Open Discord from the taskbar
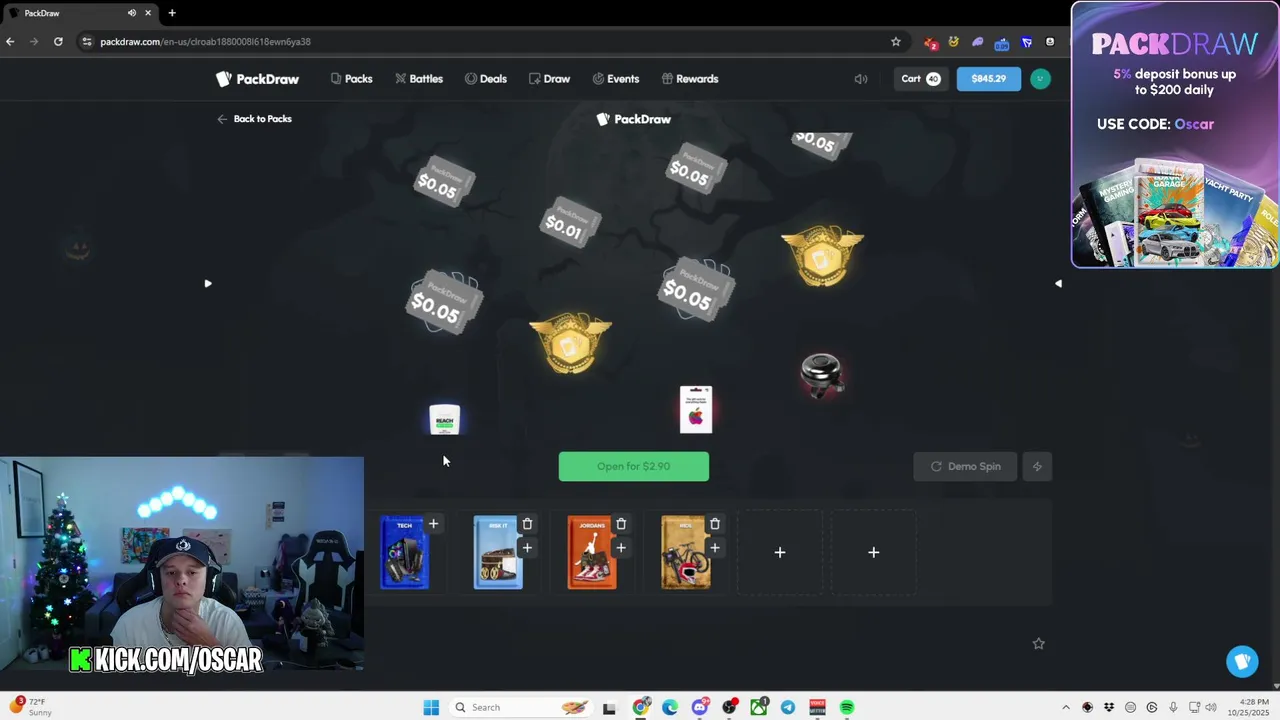Image resolution: width=1280 pixels, height=720 pixels. coord(700,707)
